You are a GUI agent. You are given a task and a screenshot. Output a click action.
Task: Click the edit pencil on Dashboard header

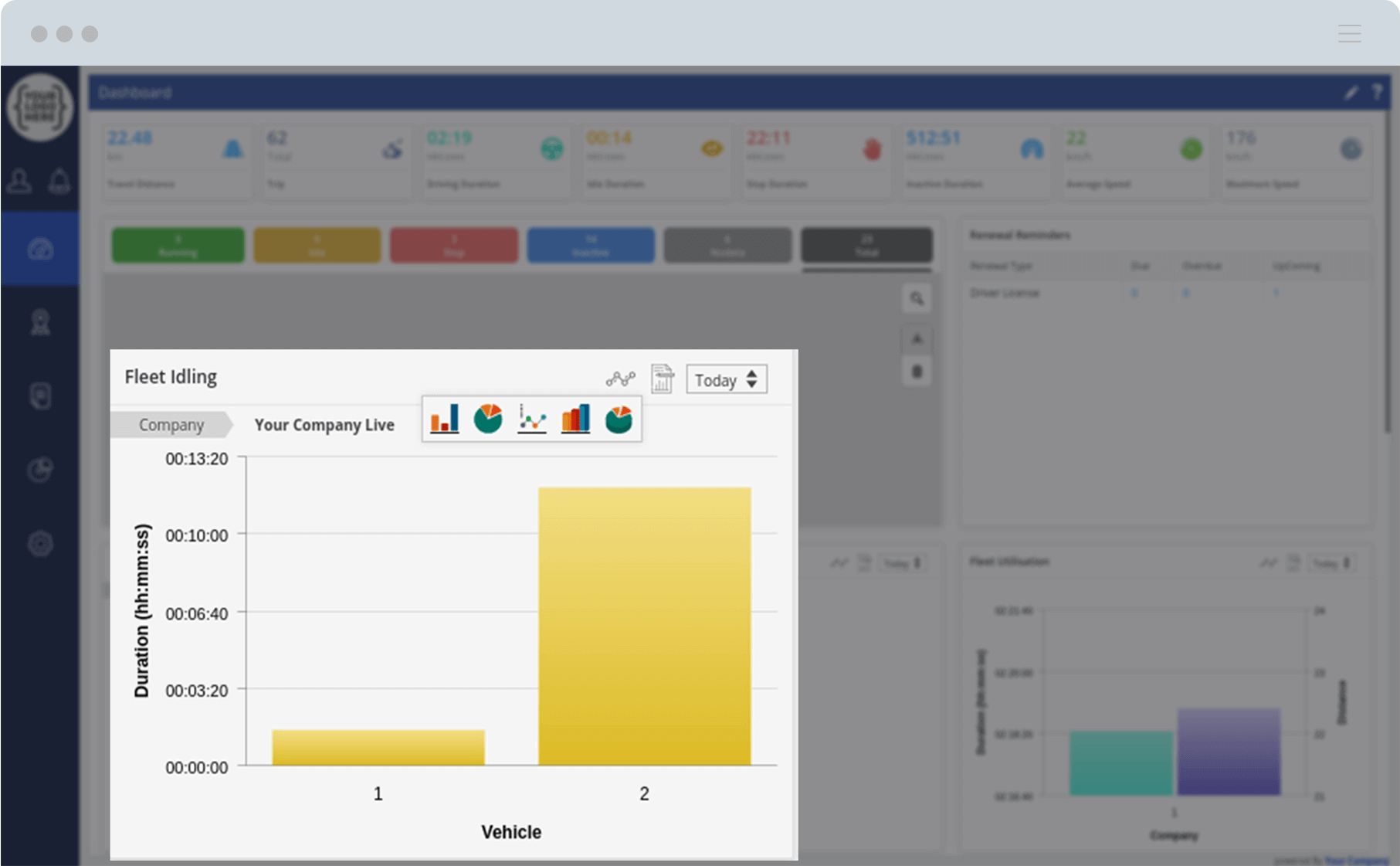pos(1351,93)
